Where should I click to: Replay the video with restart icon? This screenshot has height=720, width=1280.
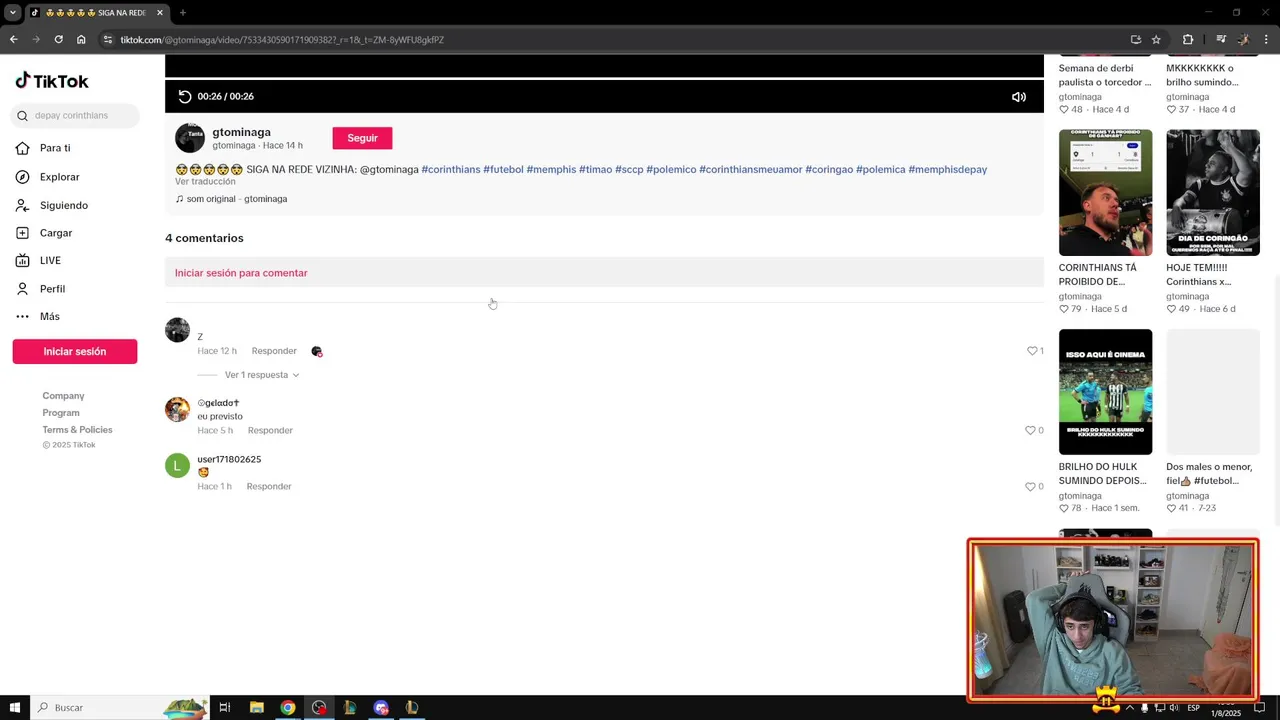(184, 96)
